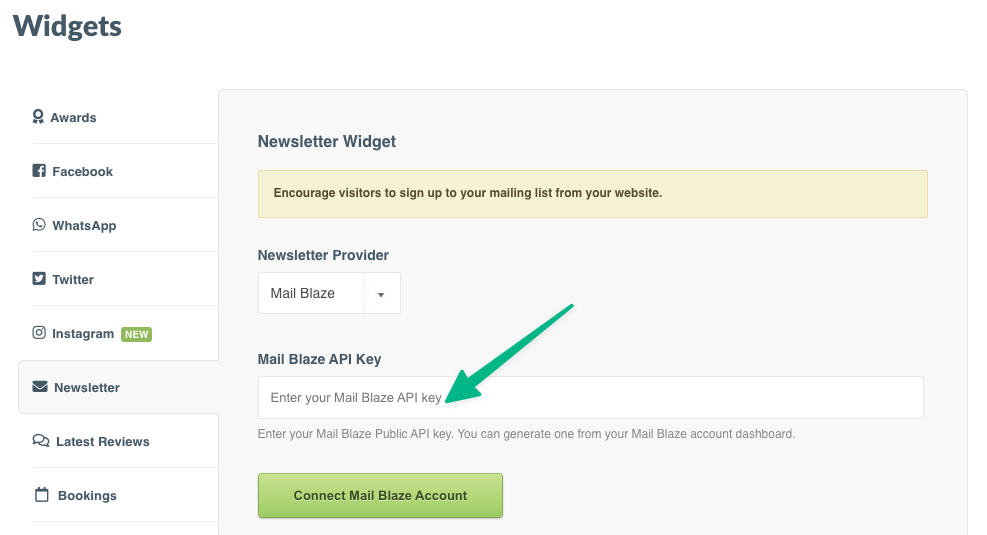Click the Latest Reviews speech bubbles icon
987x535 pixels.
[x=41, y=441]
